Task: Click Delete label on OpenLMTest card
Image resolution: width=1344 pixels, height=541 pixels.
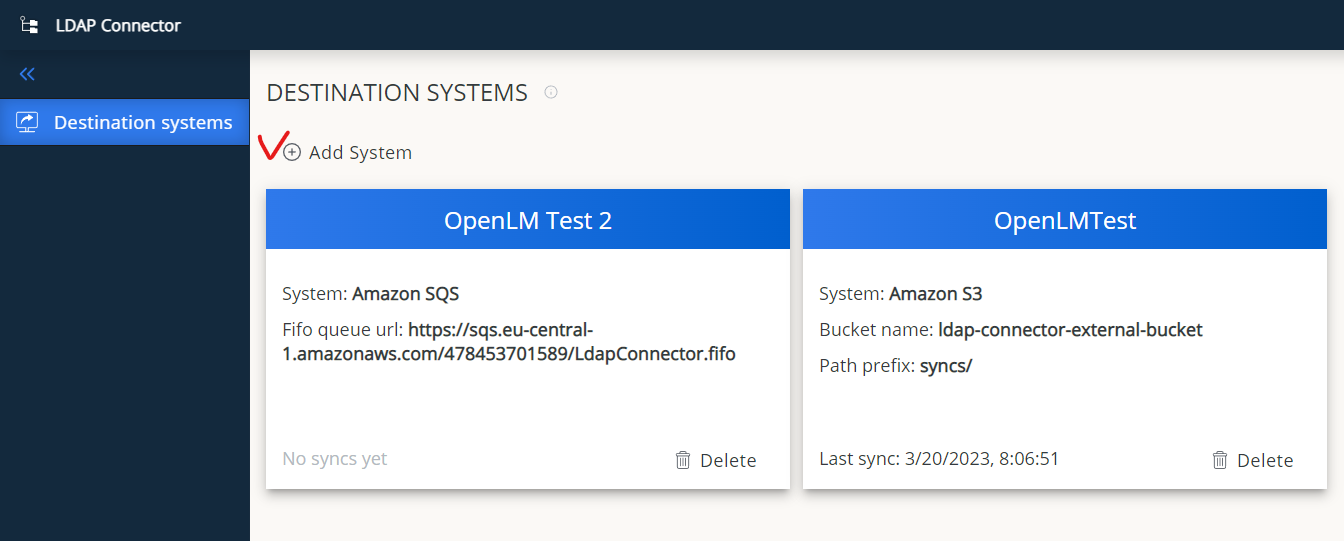Action: [1265, 460]
